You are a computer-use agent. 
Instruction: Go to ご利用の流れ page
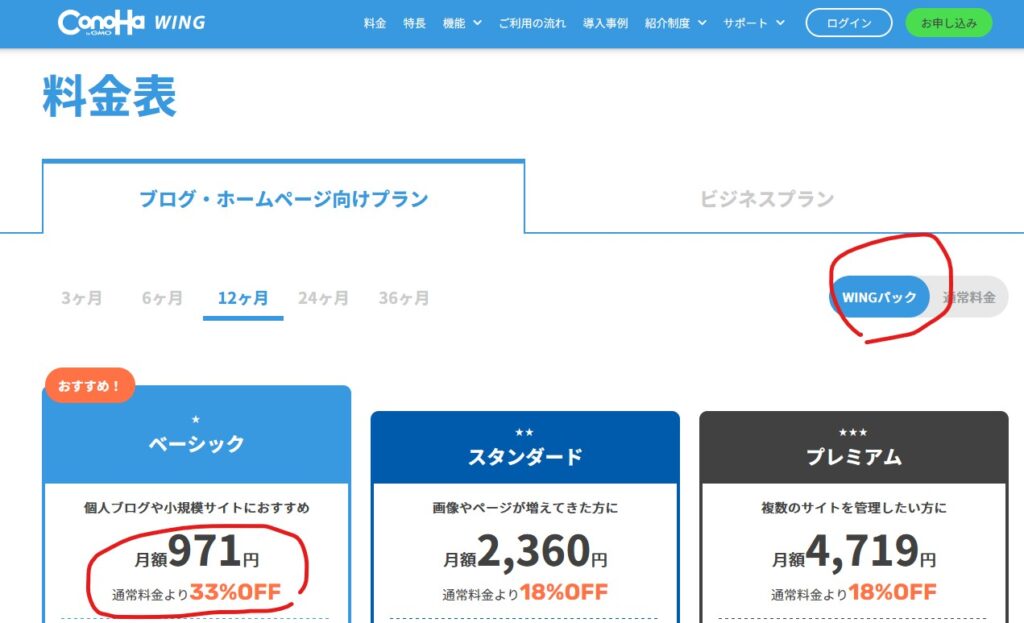click(x=532, y=23)
